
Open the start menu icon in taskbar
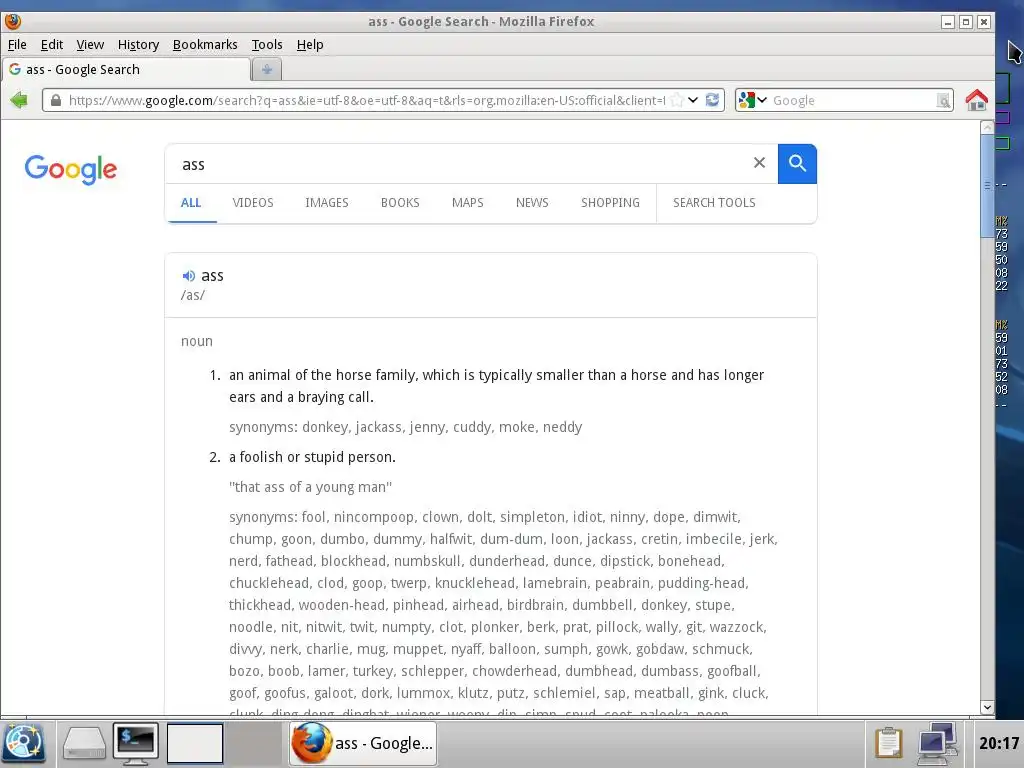[24, 743]
